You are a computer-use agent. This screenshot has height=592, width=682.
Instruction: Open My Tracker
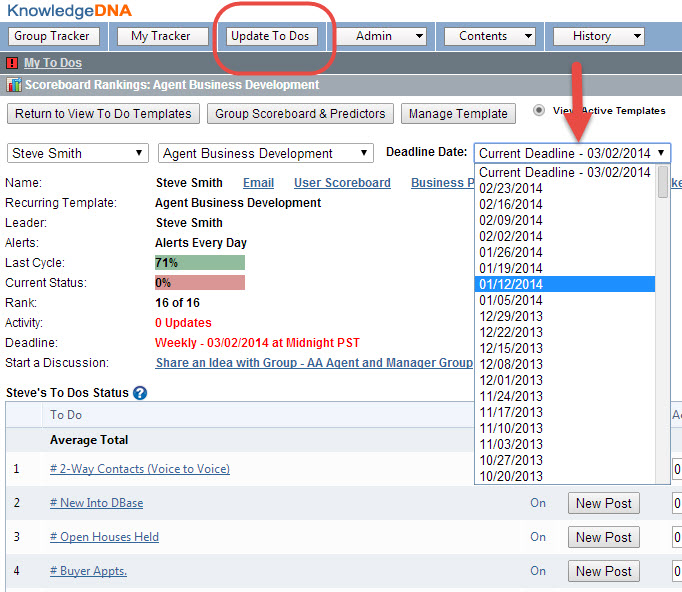tap(162, 36)
